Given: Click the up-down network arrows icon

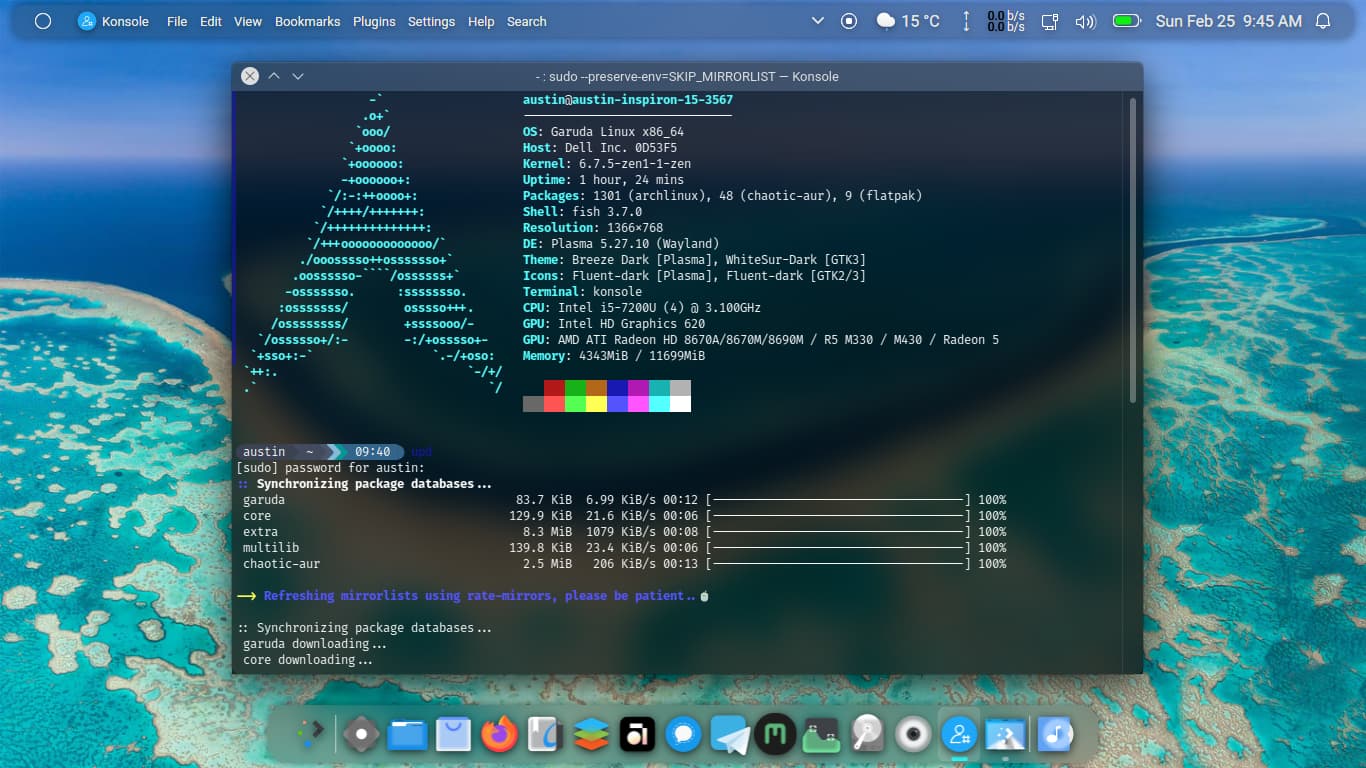Looking at the screenshot, I should point(966,21).
